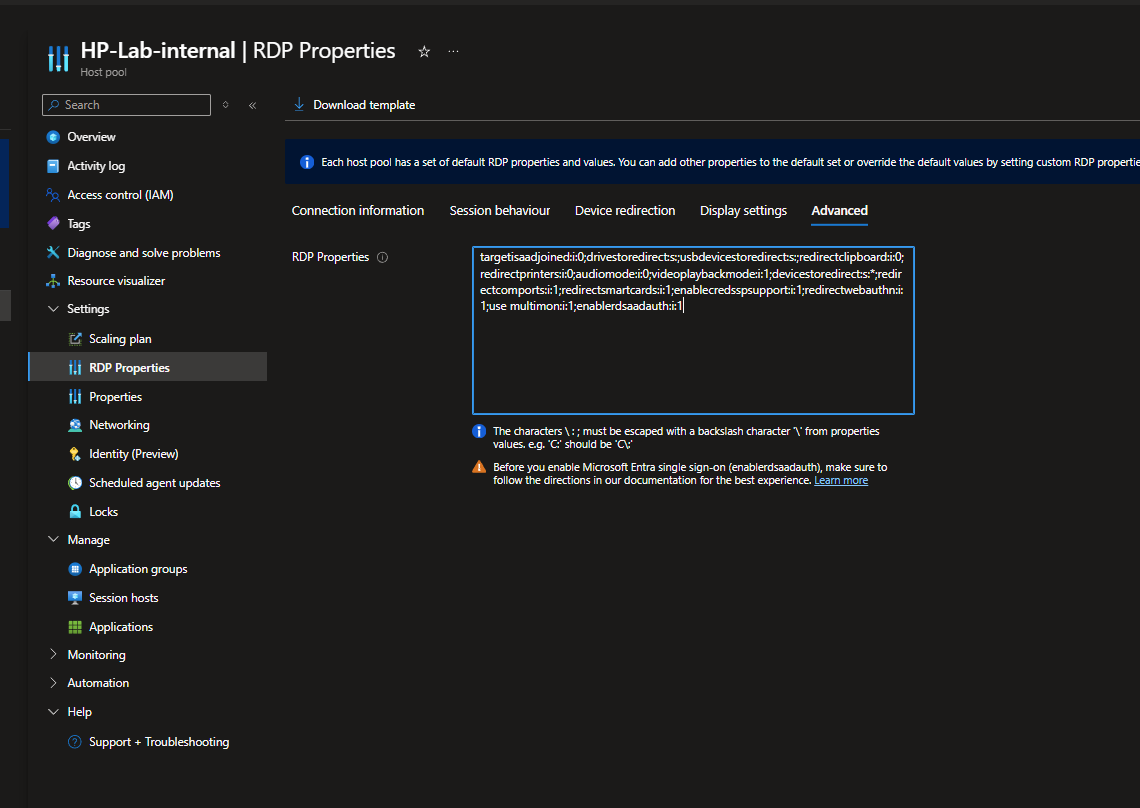Click the sidebar expand/collapse all arrows
The width and height of the screenshot is (1140, 808).
225,105
